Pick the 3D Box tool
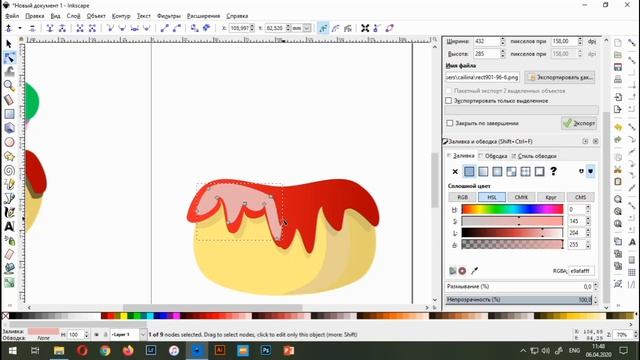 9,128
